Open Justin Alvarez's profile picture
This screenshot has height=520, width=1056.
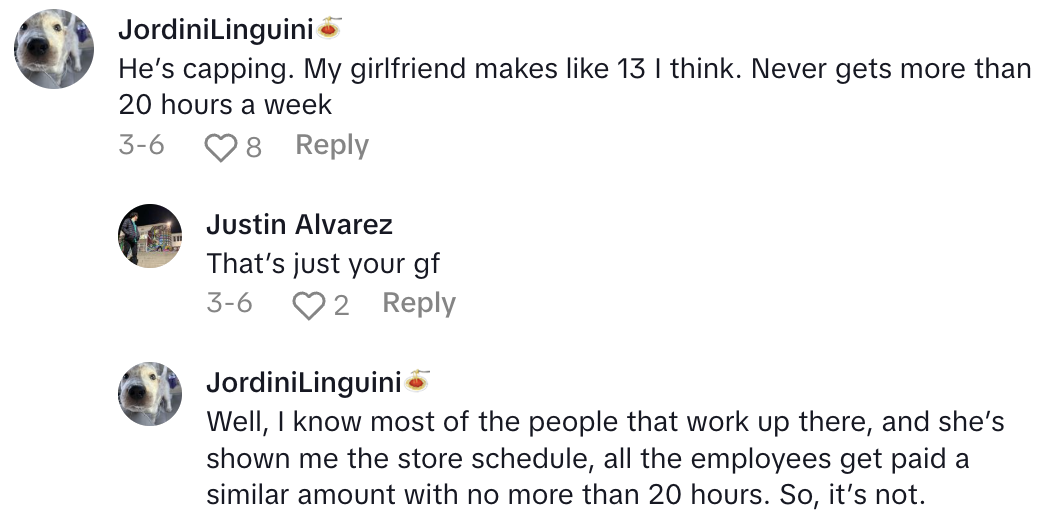(150, 236)
